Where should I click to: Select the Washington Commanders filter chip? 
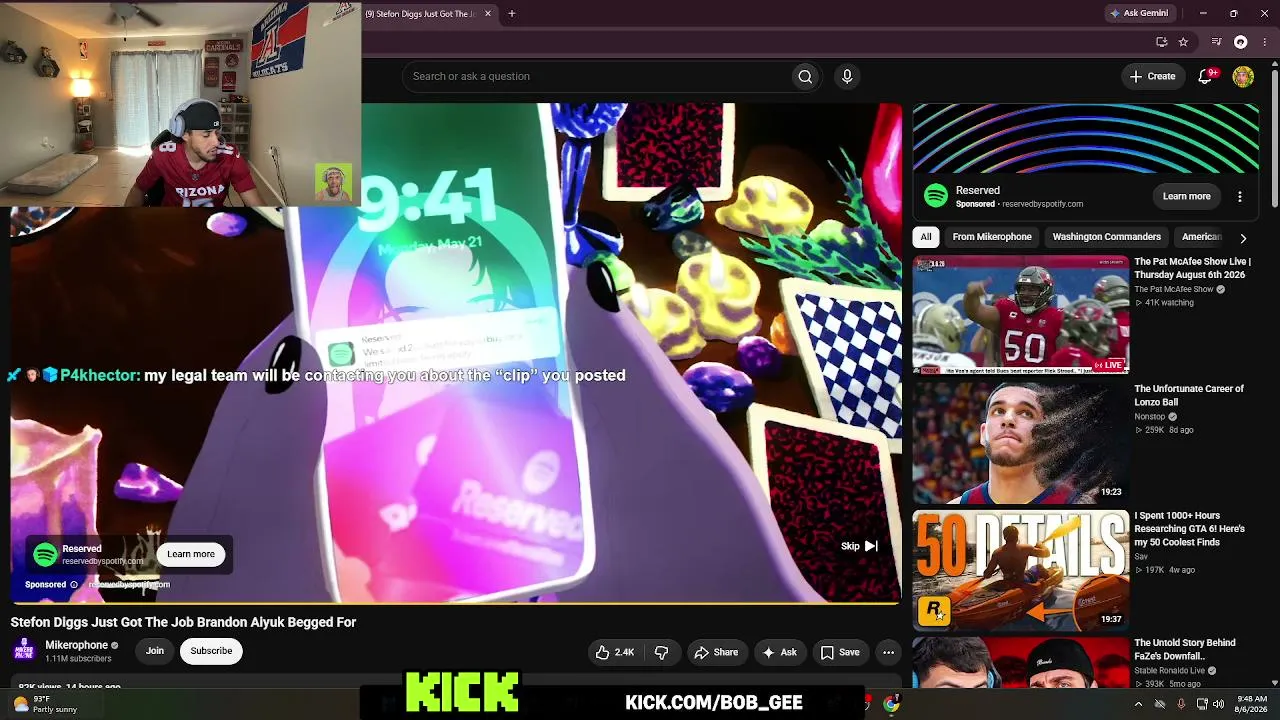(x=1106, y=237)
